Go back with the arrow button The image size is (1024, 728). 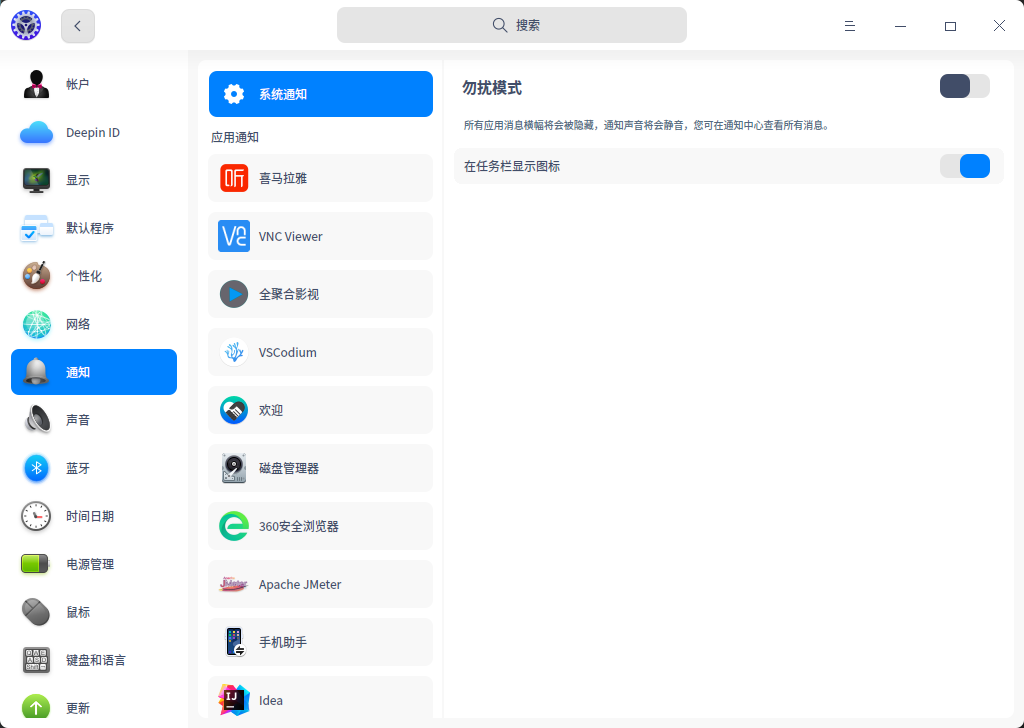[78, 26]
